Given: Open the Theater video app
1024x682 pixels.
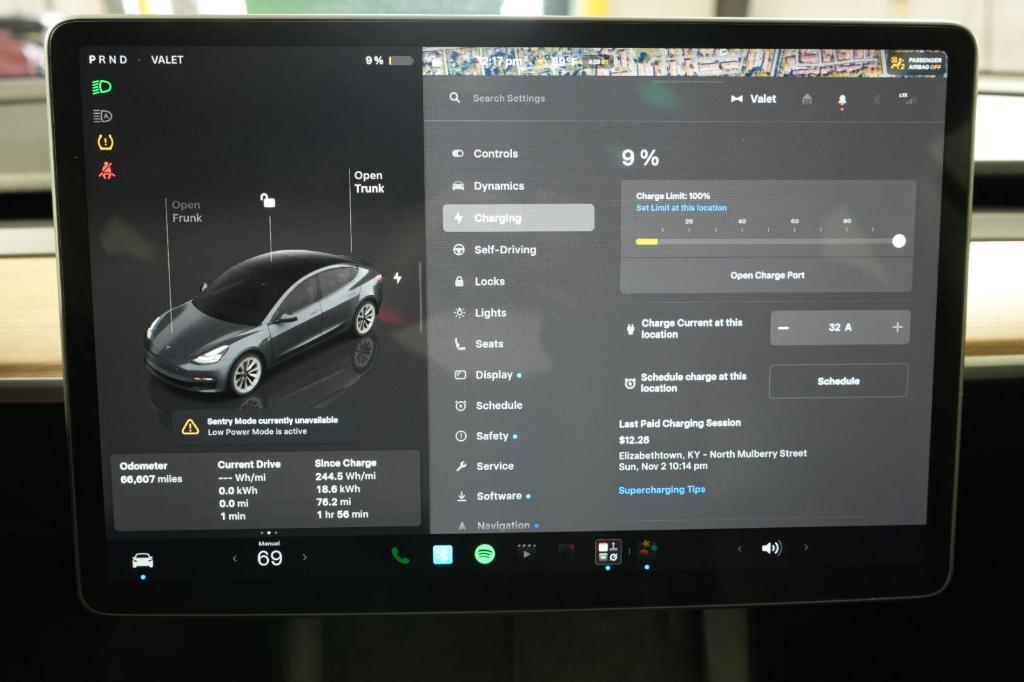Looking at the screenshot, I should [x=526, y=553].
